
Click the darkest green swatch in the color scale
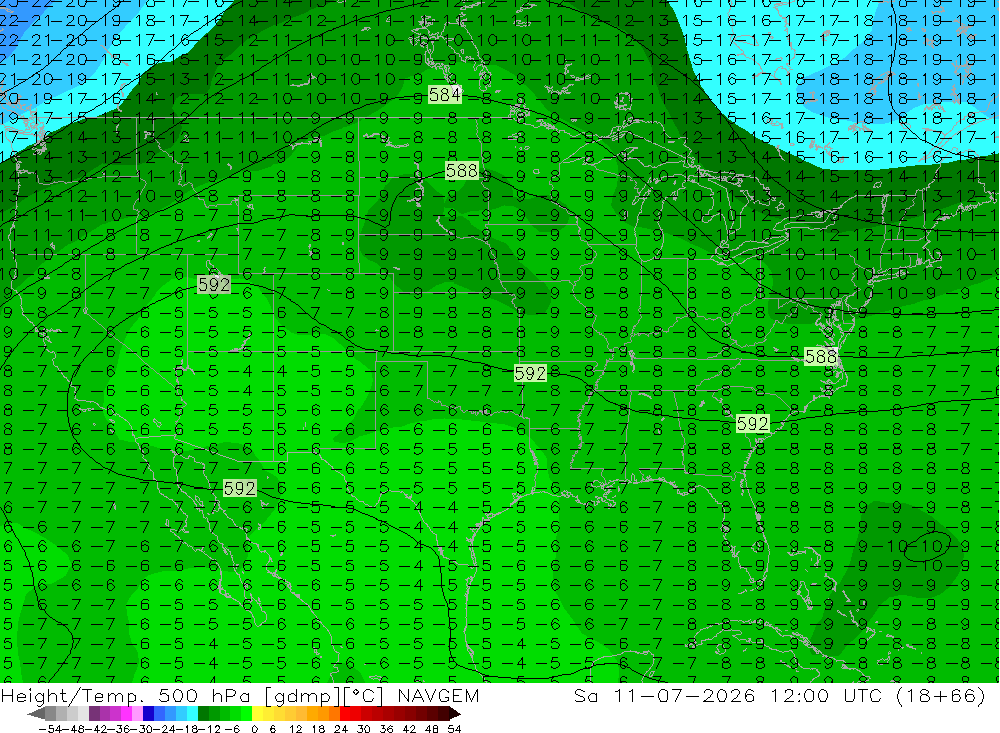pos(203,714)
